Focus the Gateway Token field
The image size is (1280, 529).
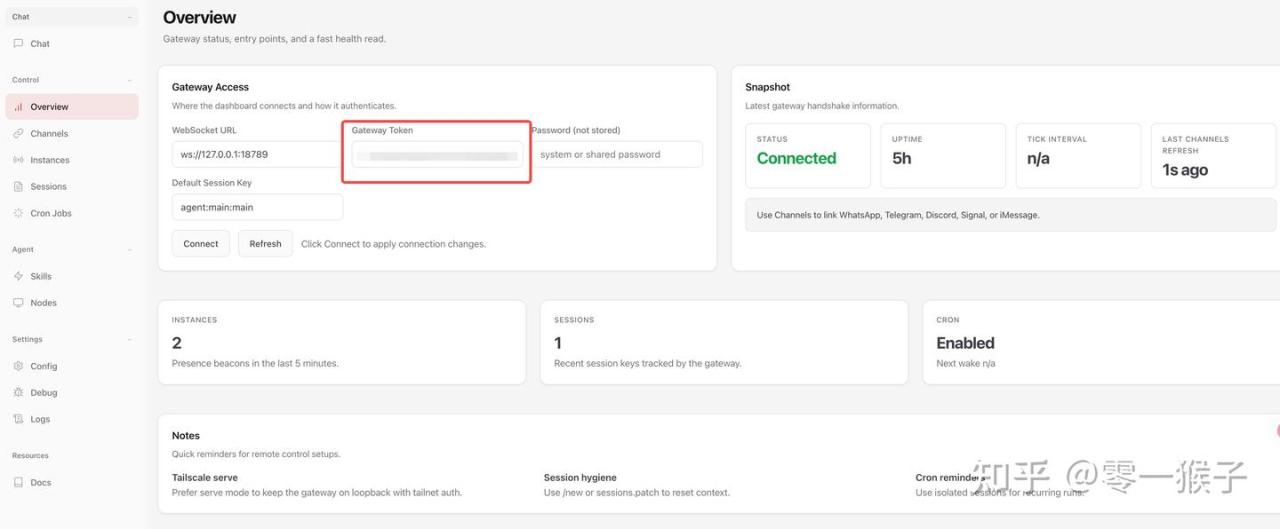click(437, 156)
